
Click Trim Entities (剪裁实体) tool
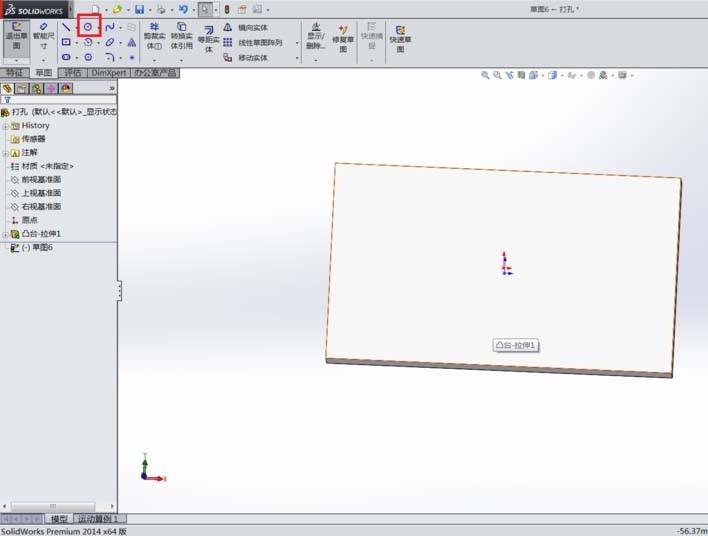(154, 36)
